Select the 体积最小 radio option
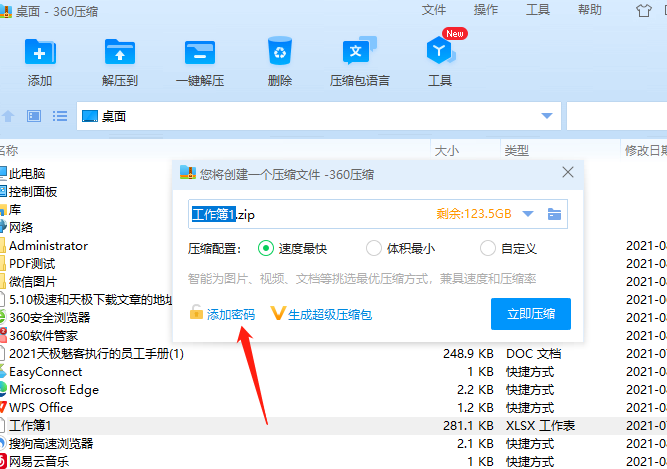Image resolution: width=667 pixels, height=469 pixels. click(x=374, y=248)
